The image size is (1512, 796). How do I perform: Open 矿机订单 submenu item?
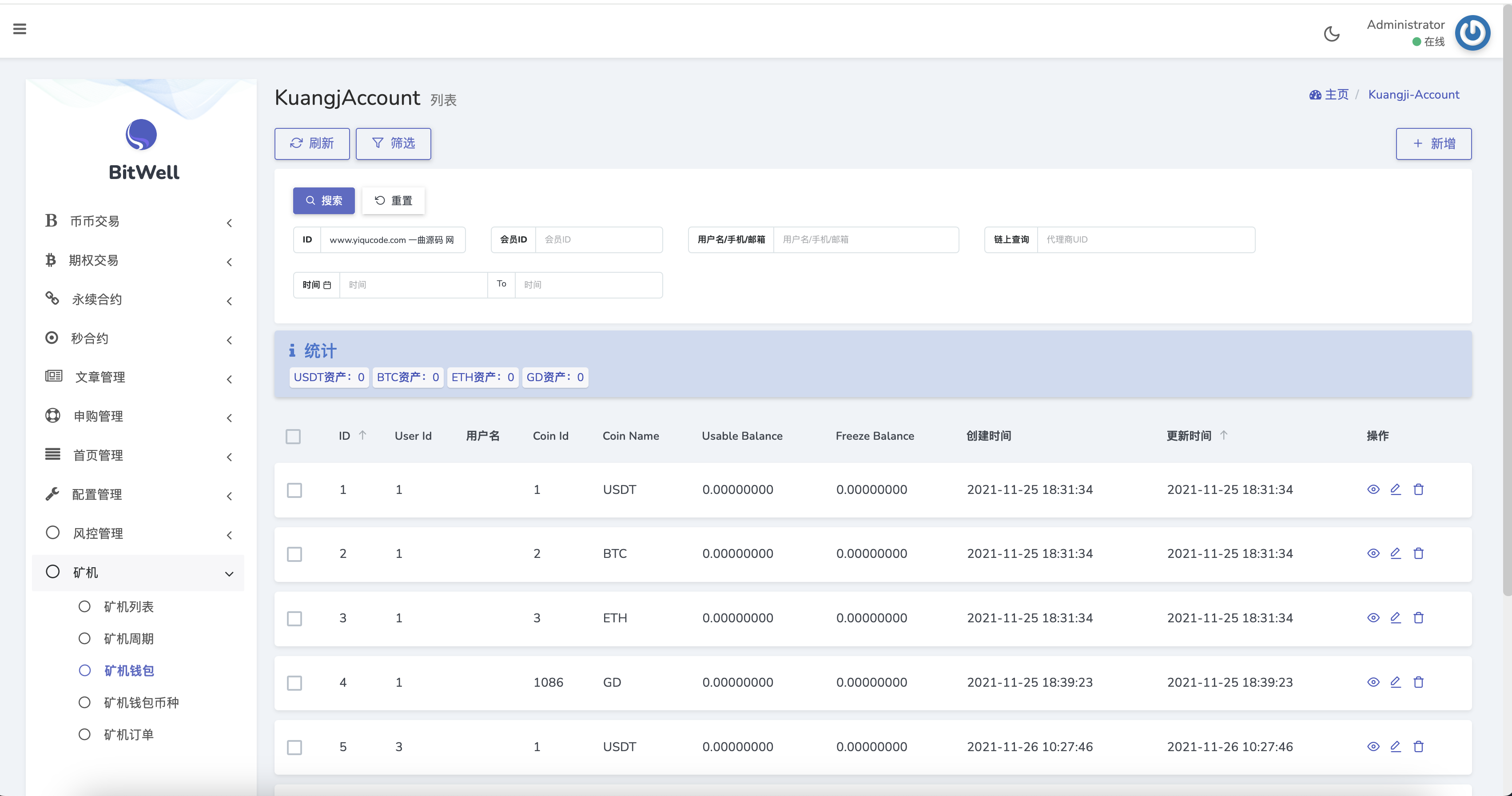(x=128, y=734)
